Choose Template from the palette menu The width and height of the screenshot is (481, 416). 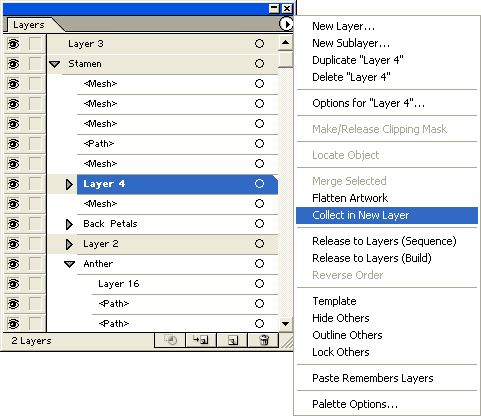pos(334,301)
